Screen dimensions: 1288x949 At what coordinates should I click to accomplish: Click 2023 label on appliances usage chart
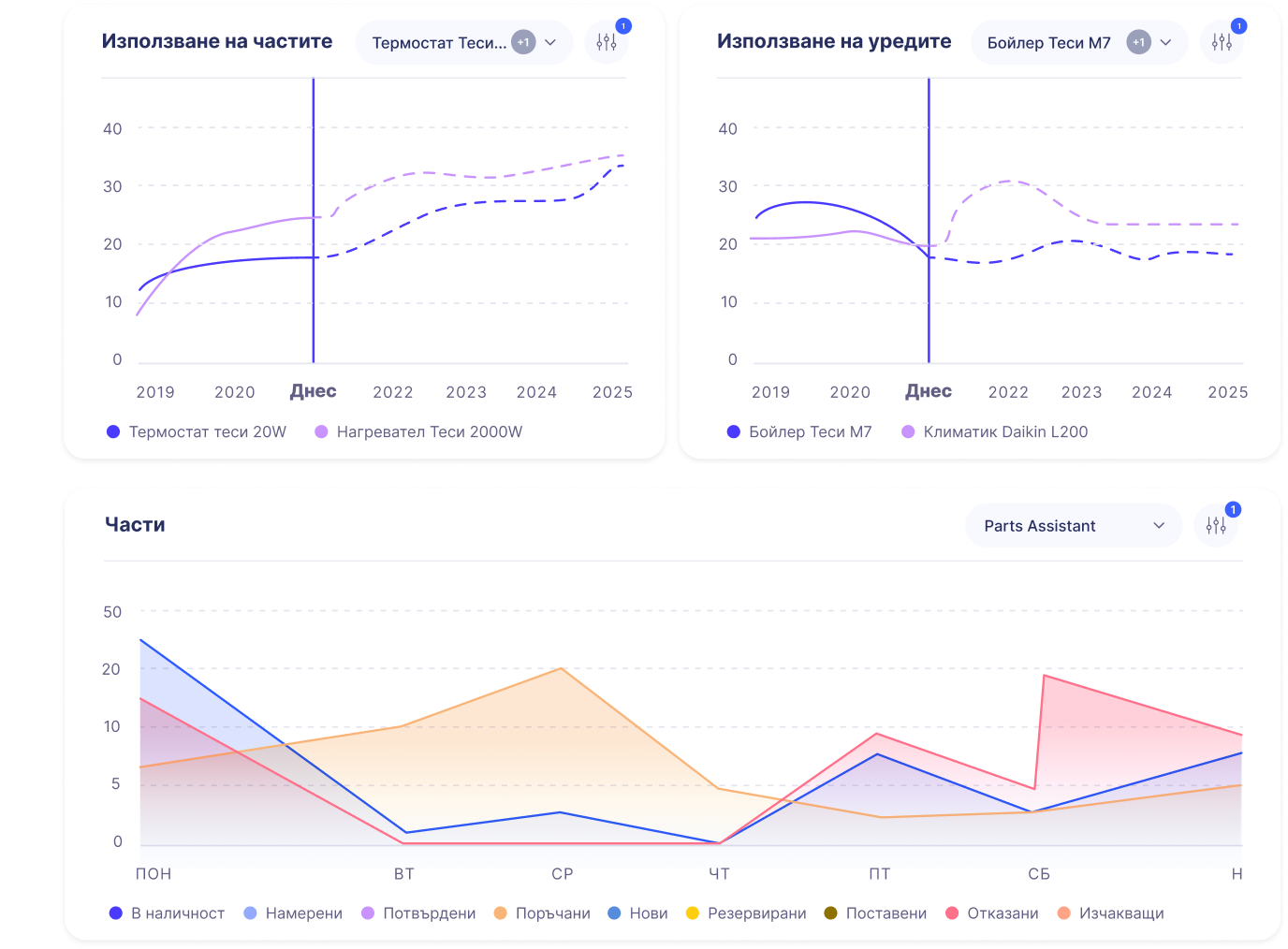pos(1081,392)
